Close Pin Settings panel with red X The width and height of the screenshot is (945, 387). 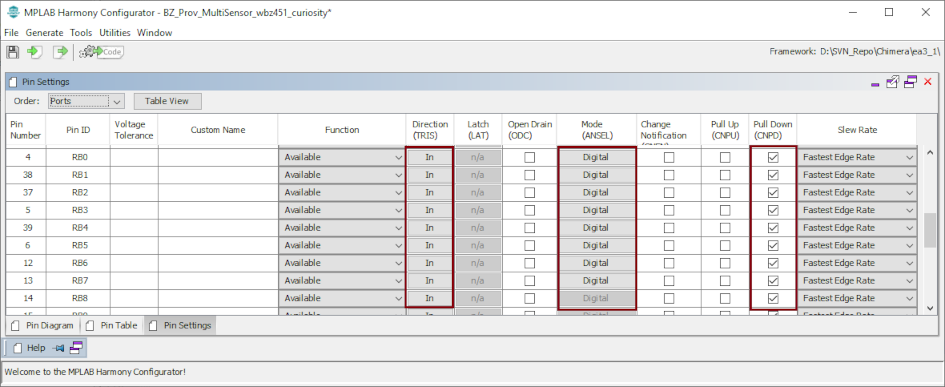[928, 81]
